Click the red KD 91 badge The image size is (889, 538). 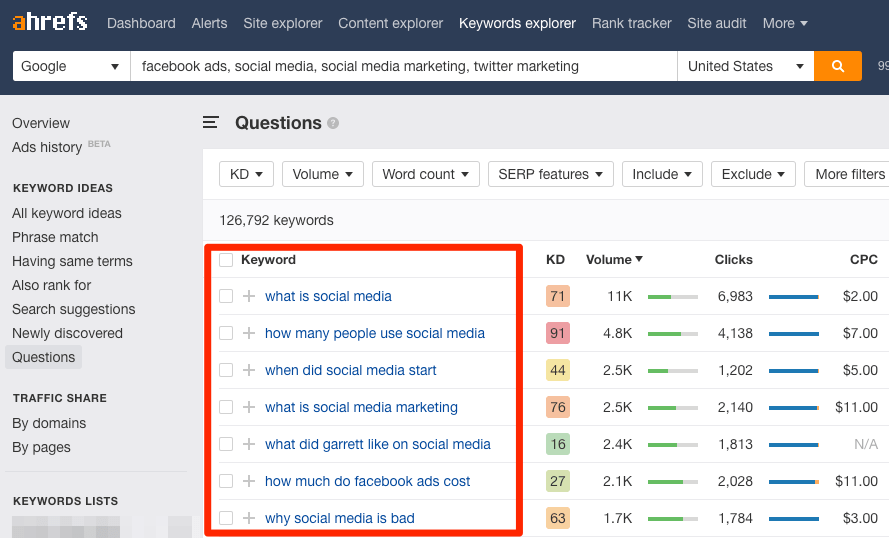pos(557,333)
